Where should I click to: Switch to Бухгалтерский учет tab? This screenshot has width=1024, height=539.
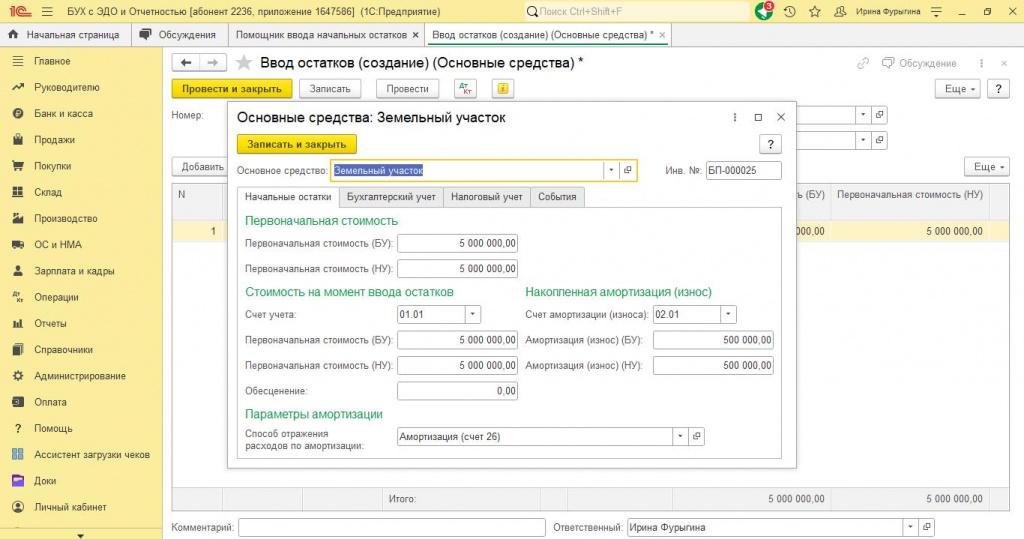pos(391,197)
